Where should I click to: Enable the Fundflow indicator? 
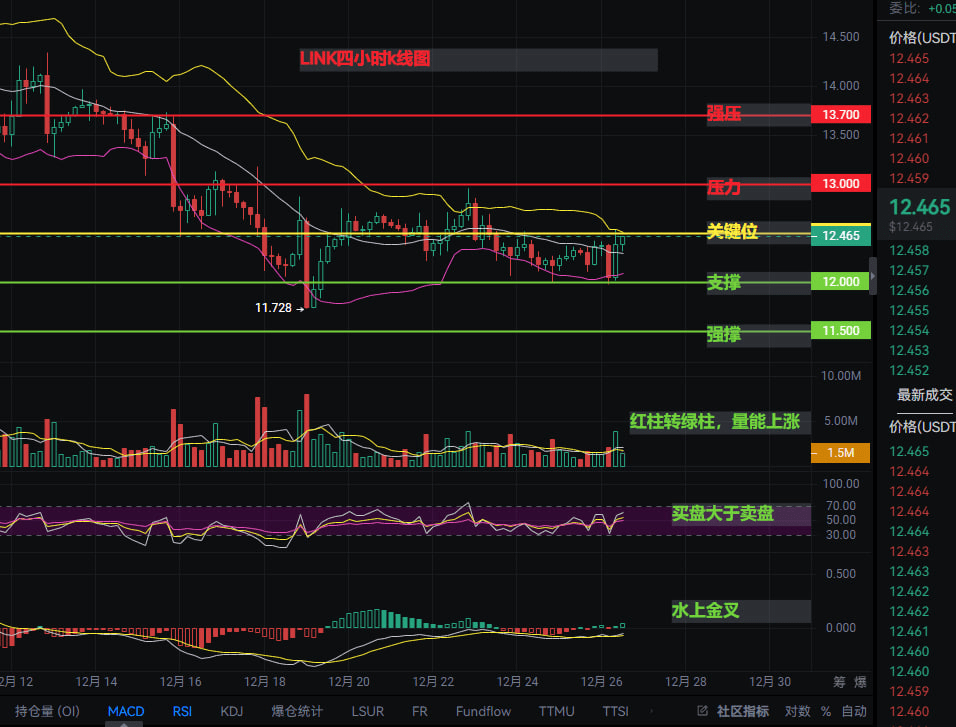coord(483,711)
